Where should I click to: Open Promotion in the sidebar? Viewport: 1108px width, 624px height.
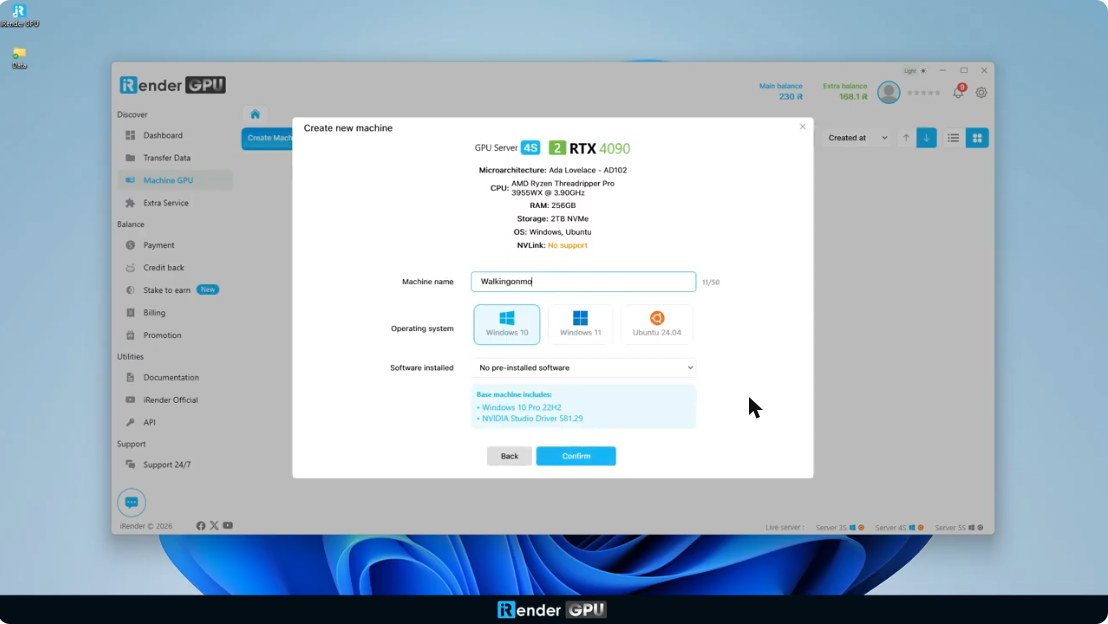[175, 335]
